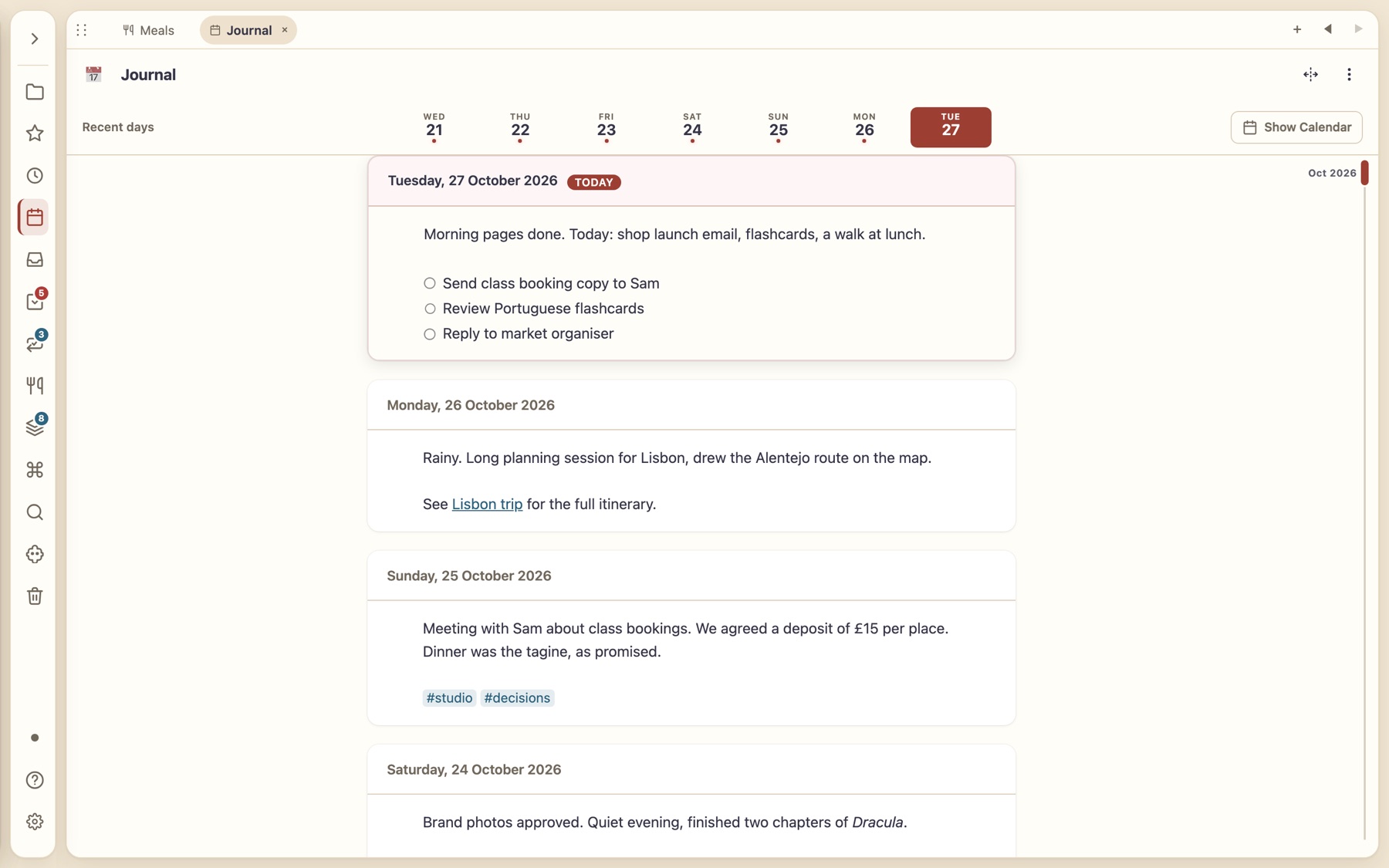
Task: Switch to the Meals tab
Action: click(x=148, y=30)
